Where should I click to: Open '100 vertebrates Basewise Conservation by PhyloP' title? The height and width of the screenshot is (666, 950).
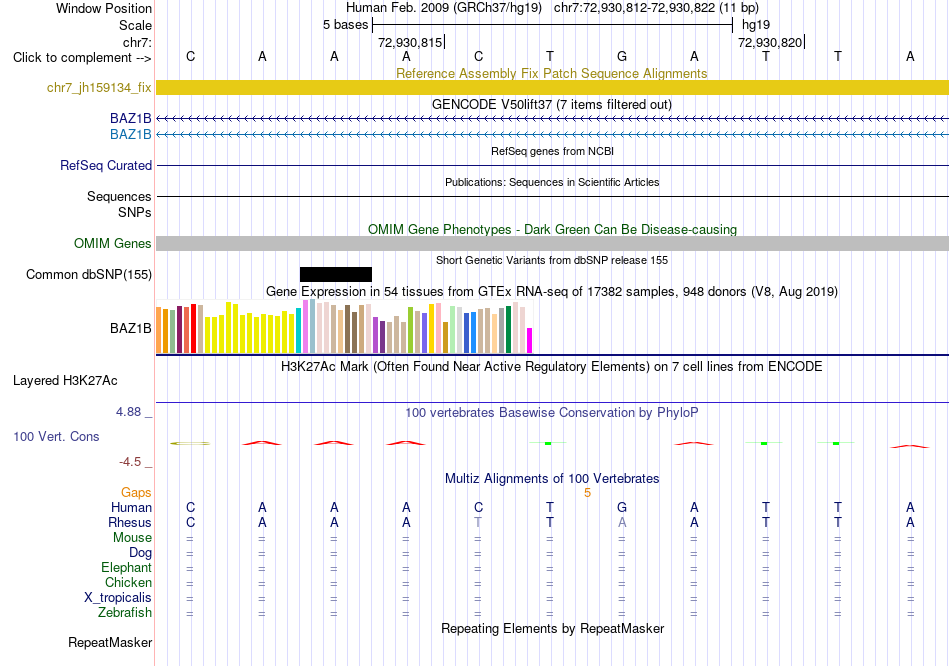coord(552,413)
